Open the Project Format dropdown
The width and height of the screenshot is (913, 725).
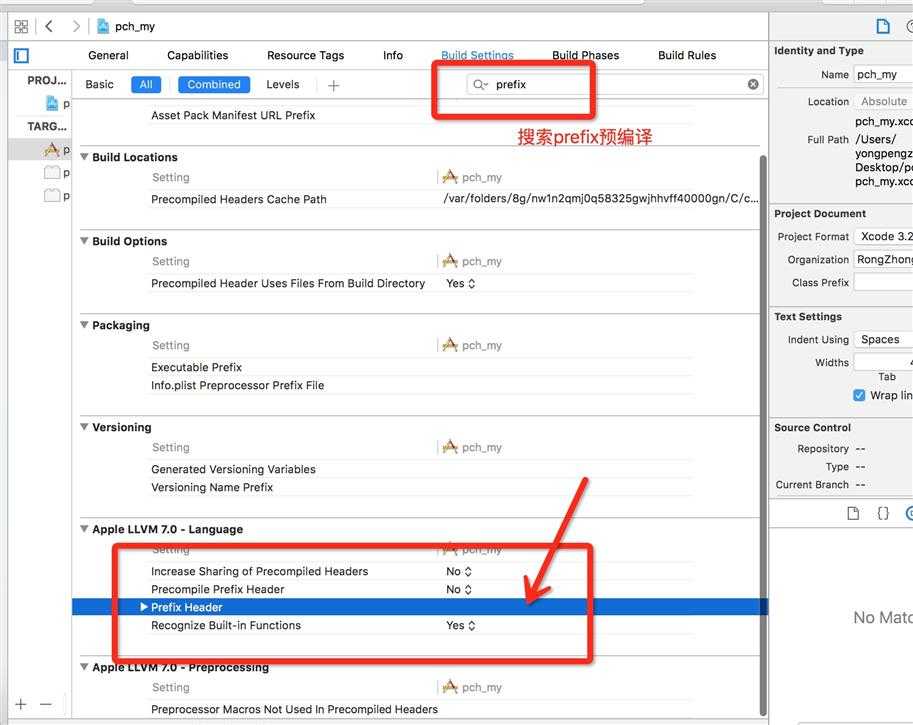click(883, 236)
